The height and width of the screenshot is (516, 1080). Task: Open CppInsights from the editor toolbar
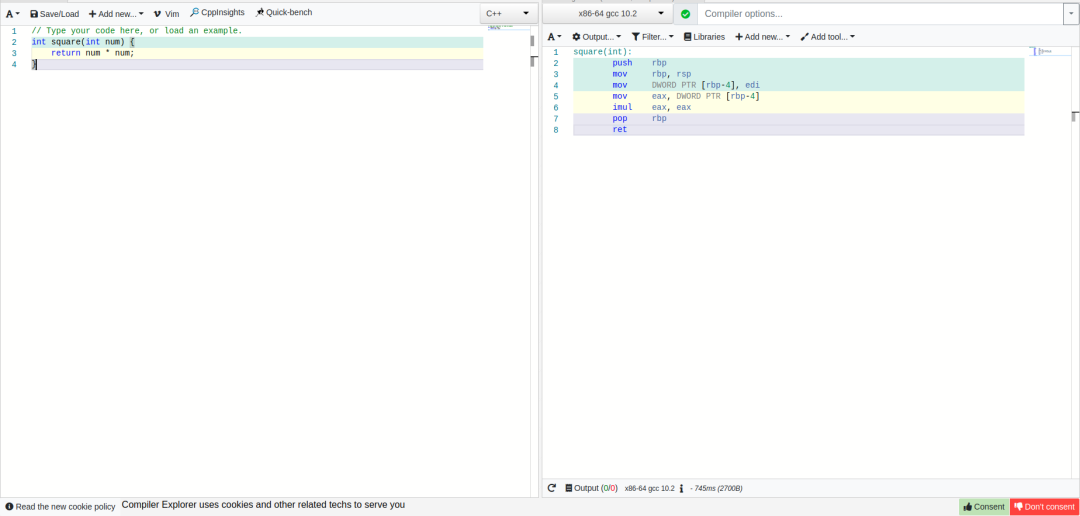217,13
